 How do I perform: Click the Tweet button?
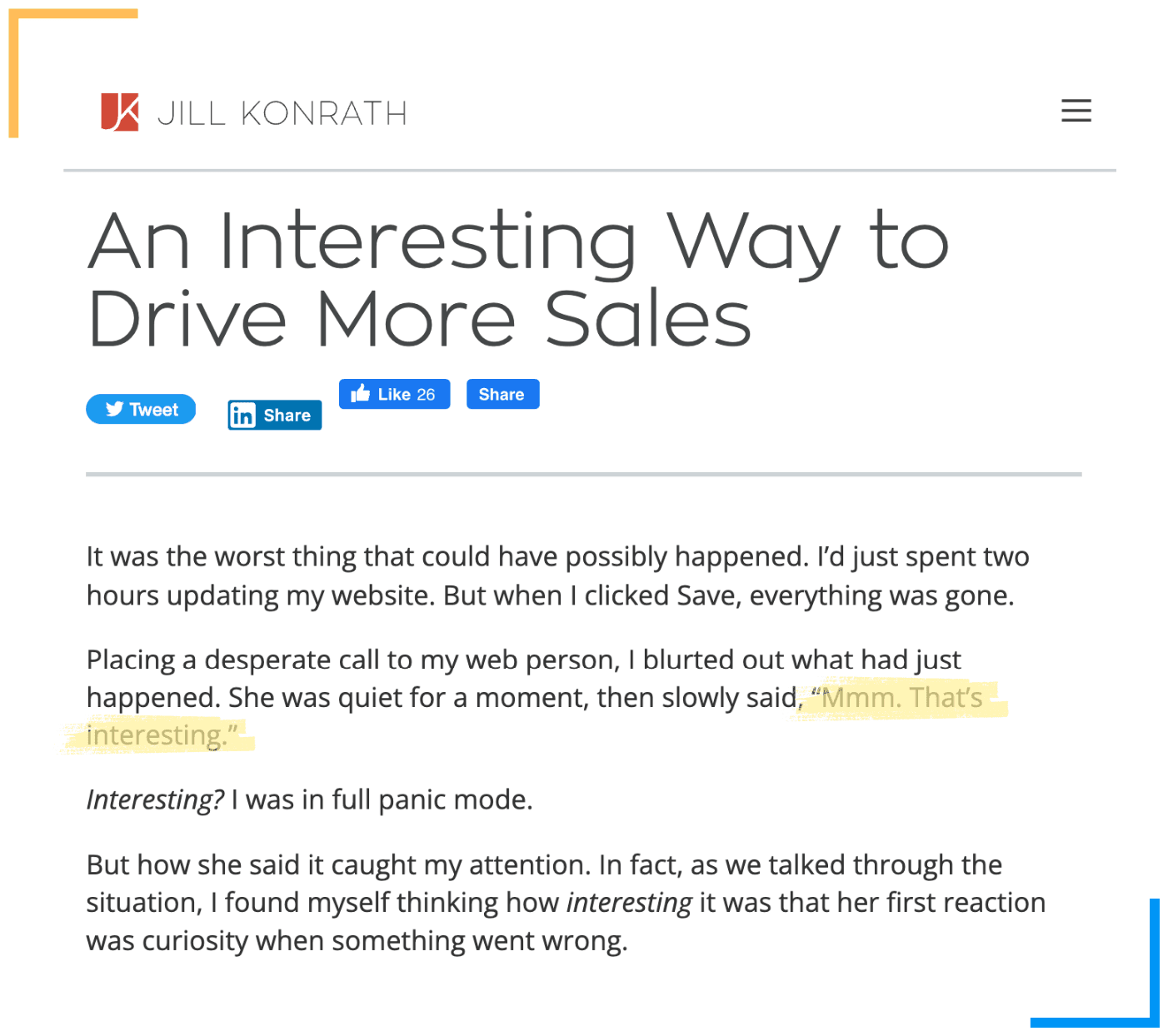click(140, 409)
